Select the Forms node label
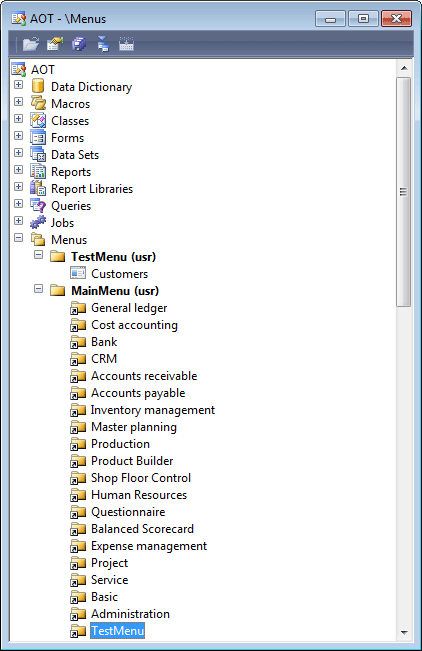This screenshot has height=651, width=422. pyautogui.click(x=67, y=138)
